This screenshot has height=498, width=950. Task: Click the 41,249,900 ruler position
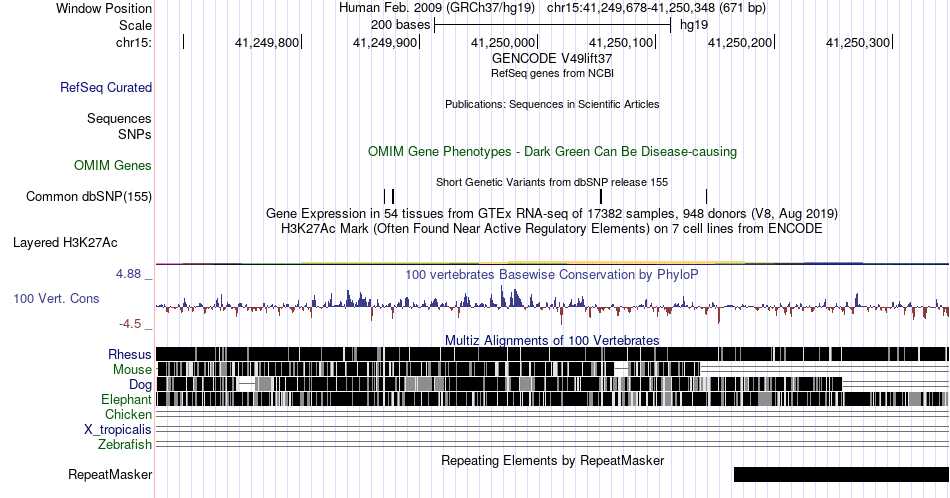pyautogui.click(x=385, y=42)
